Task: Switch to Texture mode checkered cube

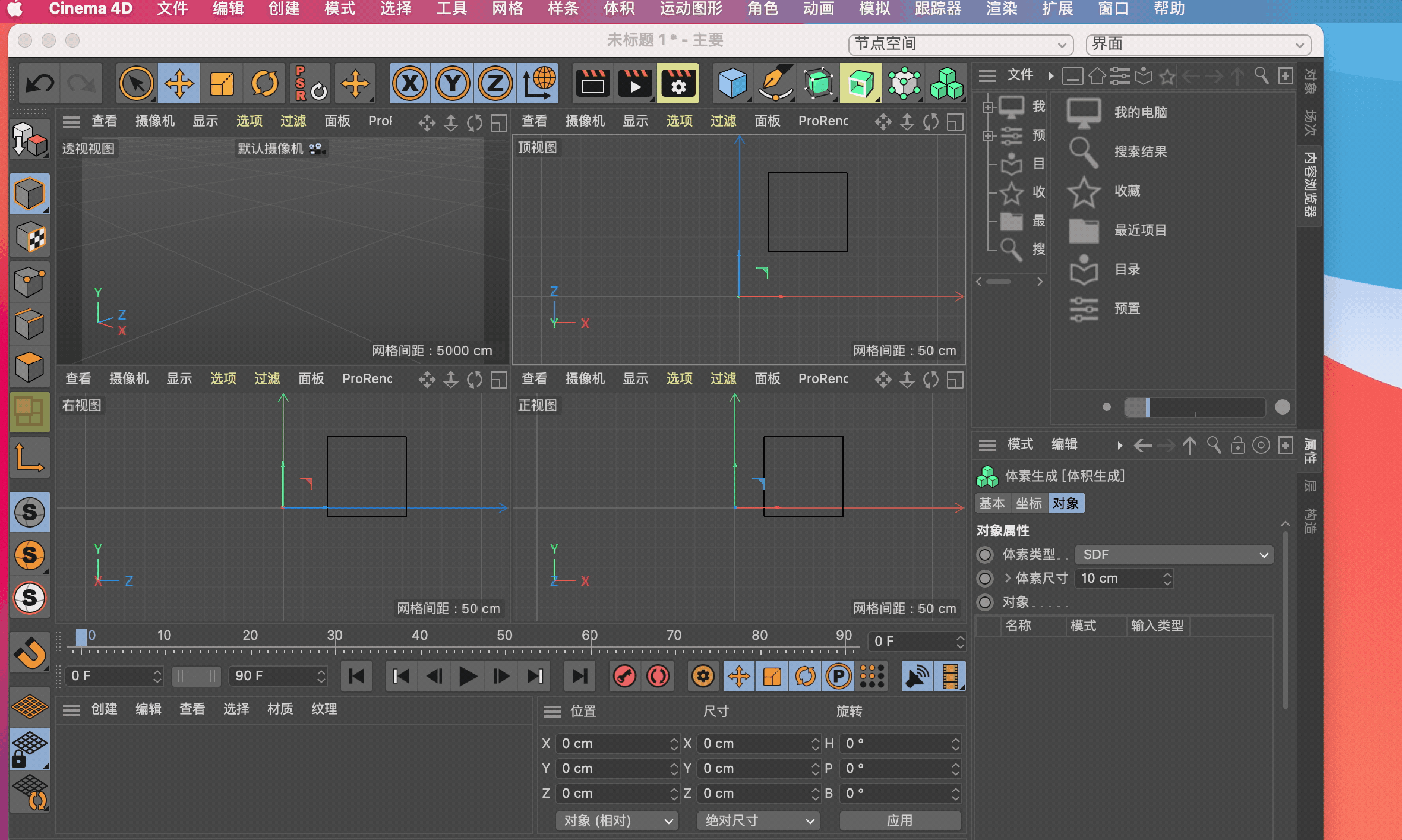Action: (30, 238)
